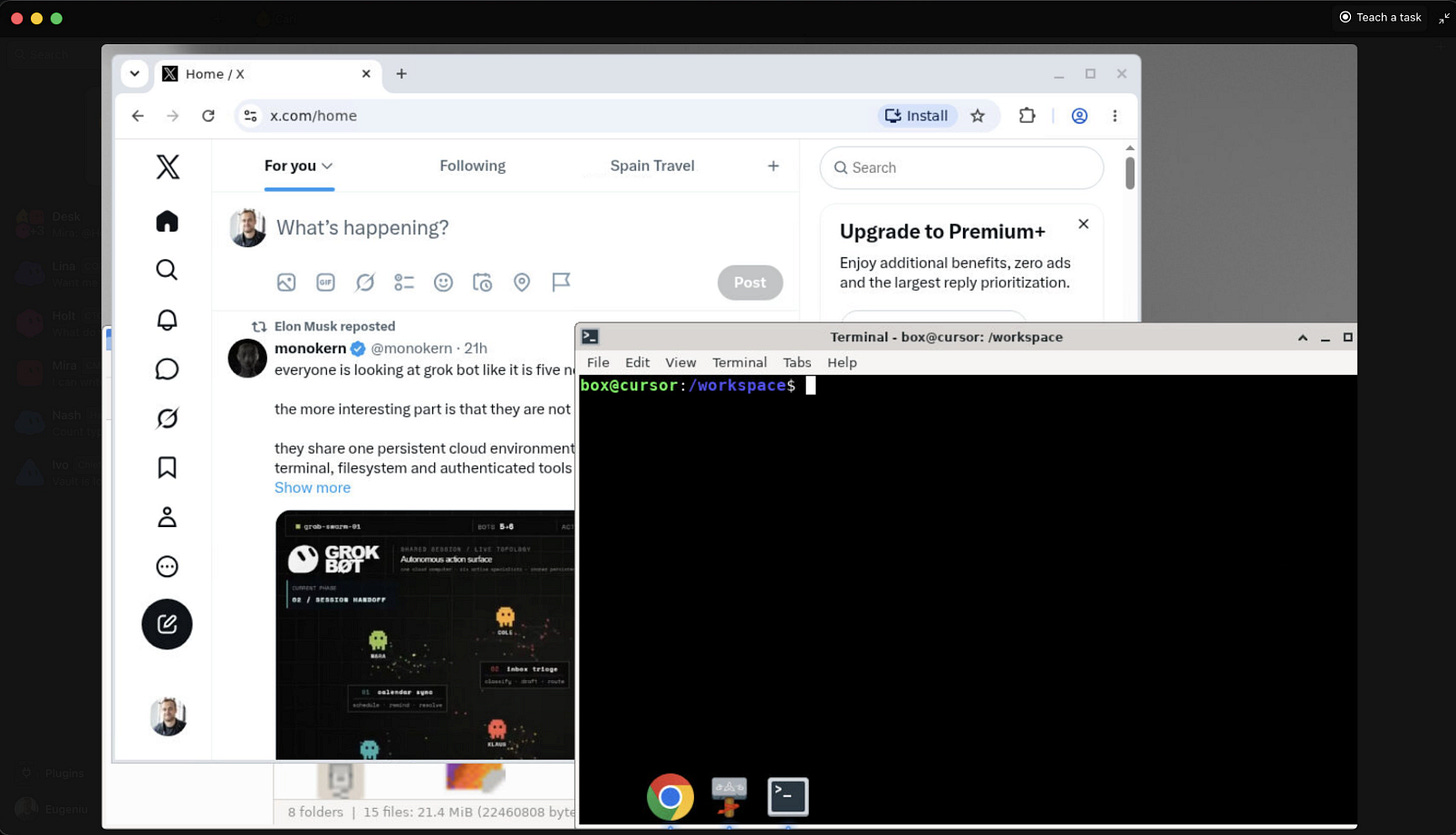Open the Help menu in Terminal
The image size is (1456, 835).
point(842,362)
